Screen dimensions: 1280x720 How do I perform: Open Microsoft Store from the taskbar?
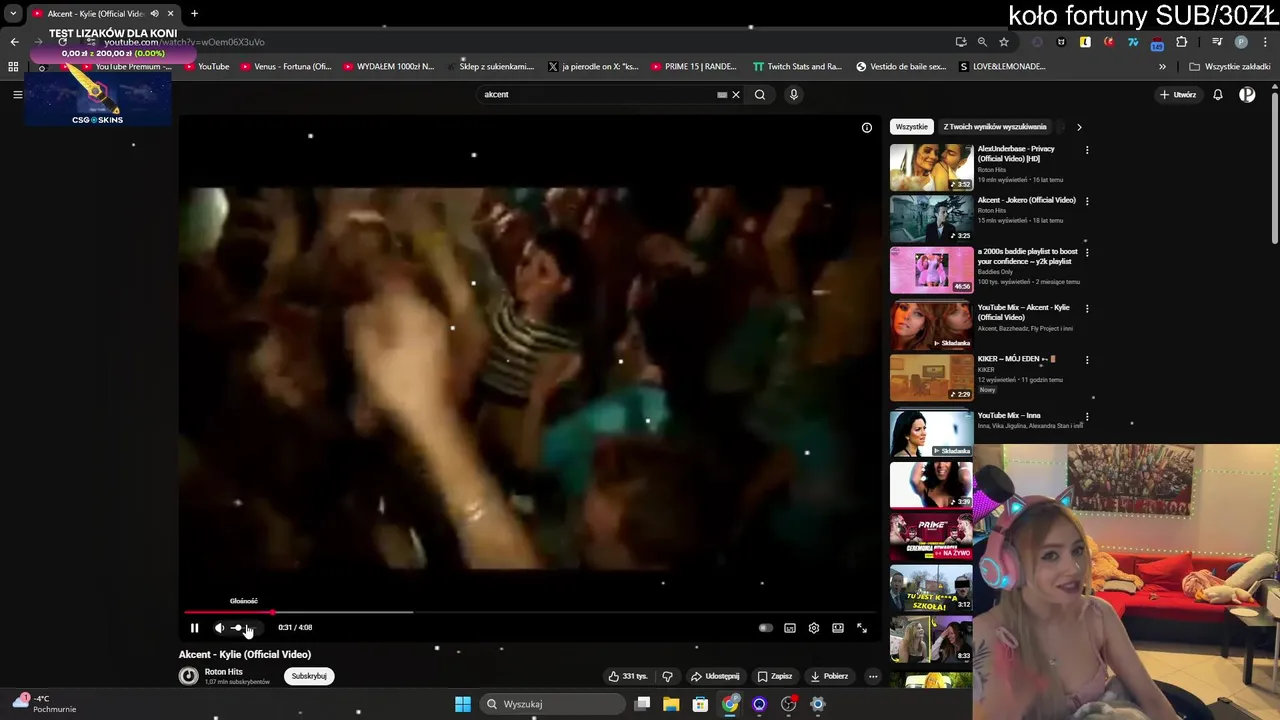pos(700,704)
